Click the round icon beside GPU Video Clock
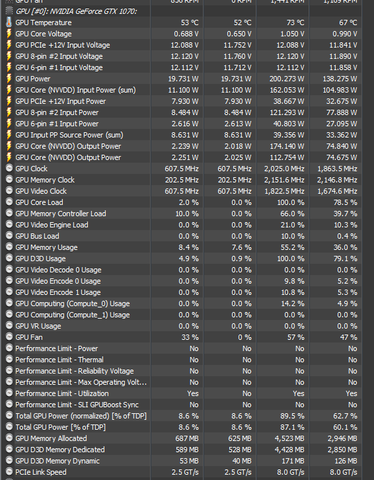The height and width of the screenshot is (480, 374). tap(9, 191)
